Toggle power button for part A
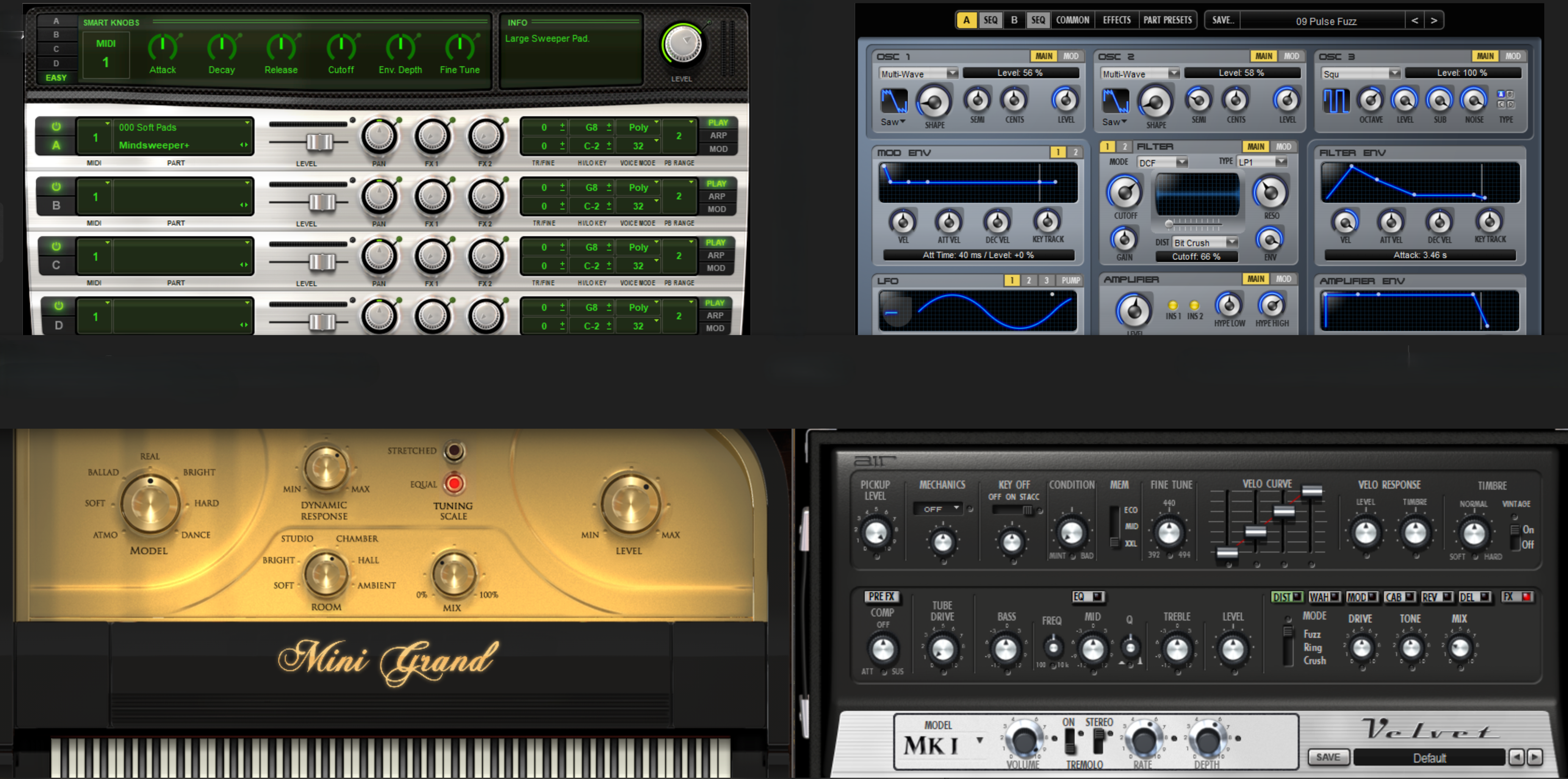The image size is (1568, 779). pos(56,127)
